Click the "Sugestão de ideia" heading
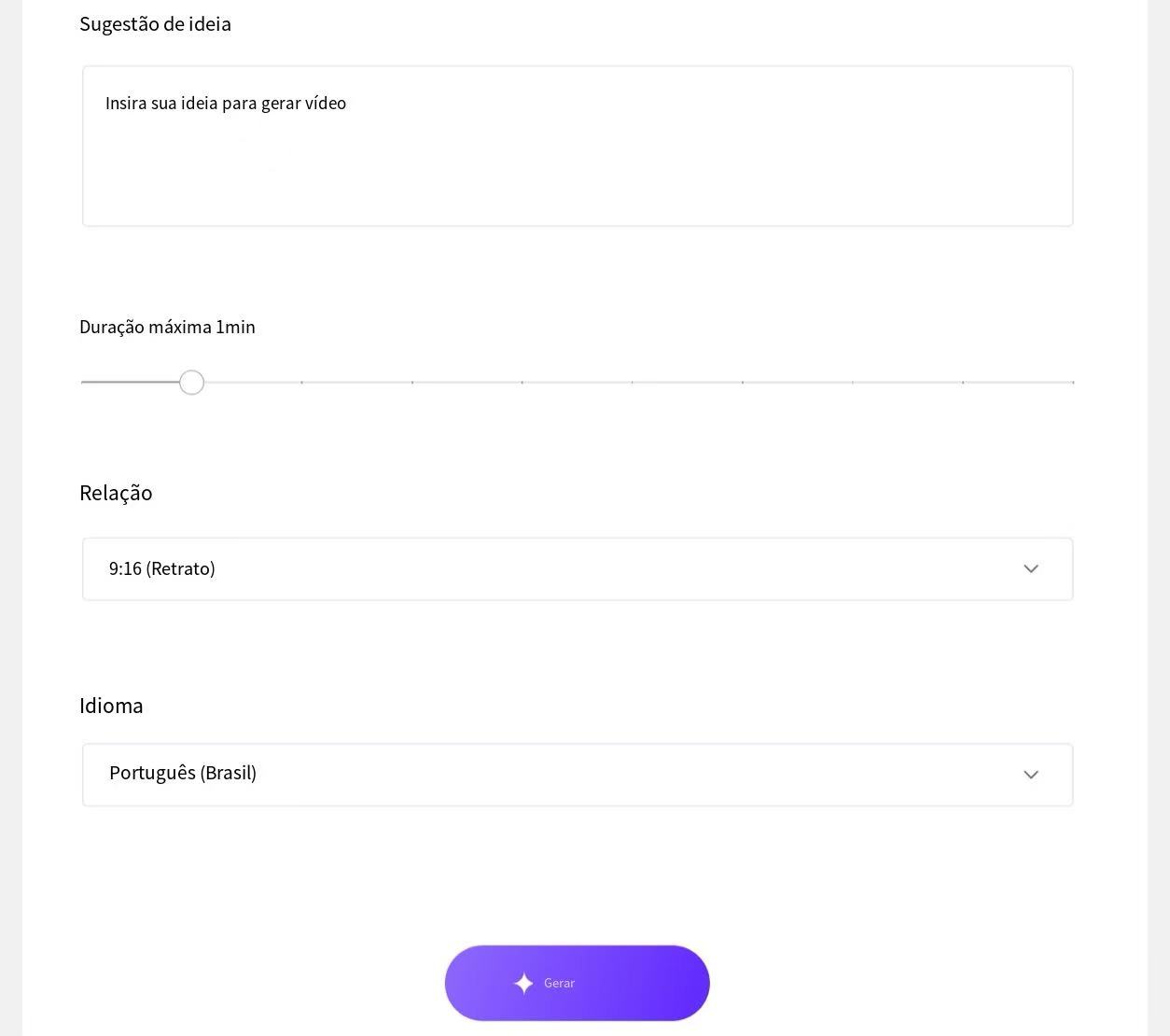The height and width of the screenshot is (1036, 1170). click(155, 24)
